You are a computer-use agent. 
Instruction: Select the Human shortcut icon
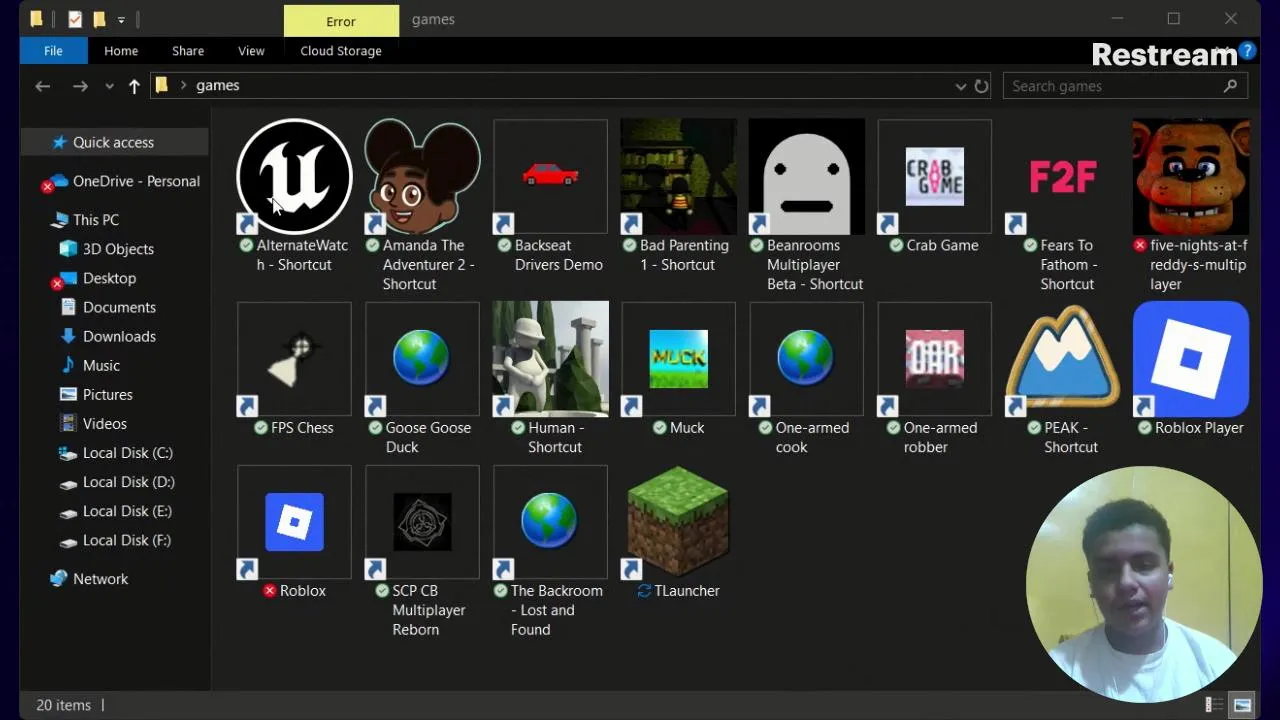point(550,359)
